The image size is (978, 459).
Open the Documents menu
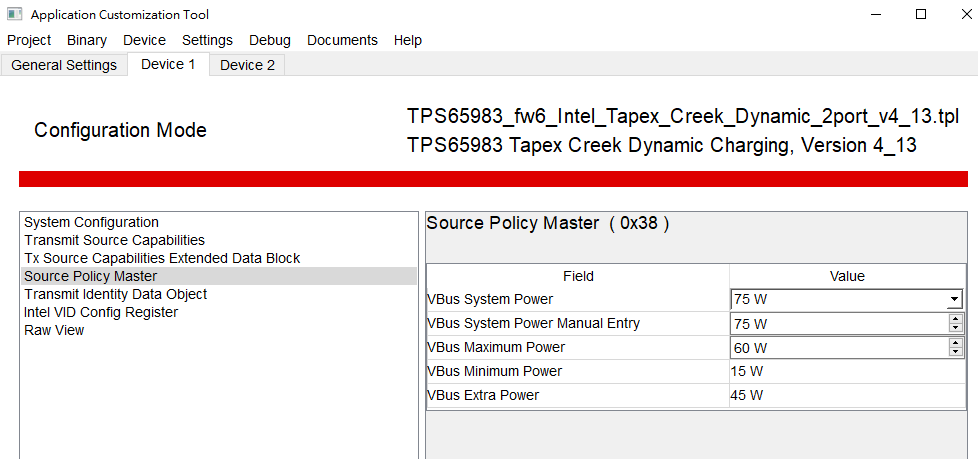click(x=342, y=40)
